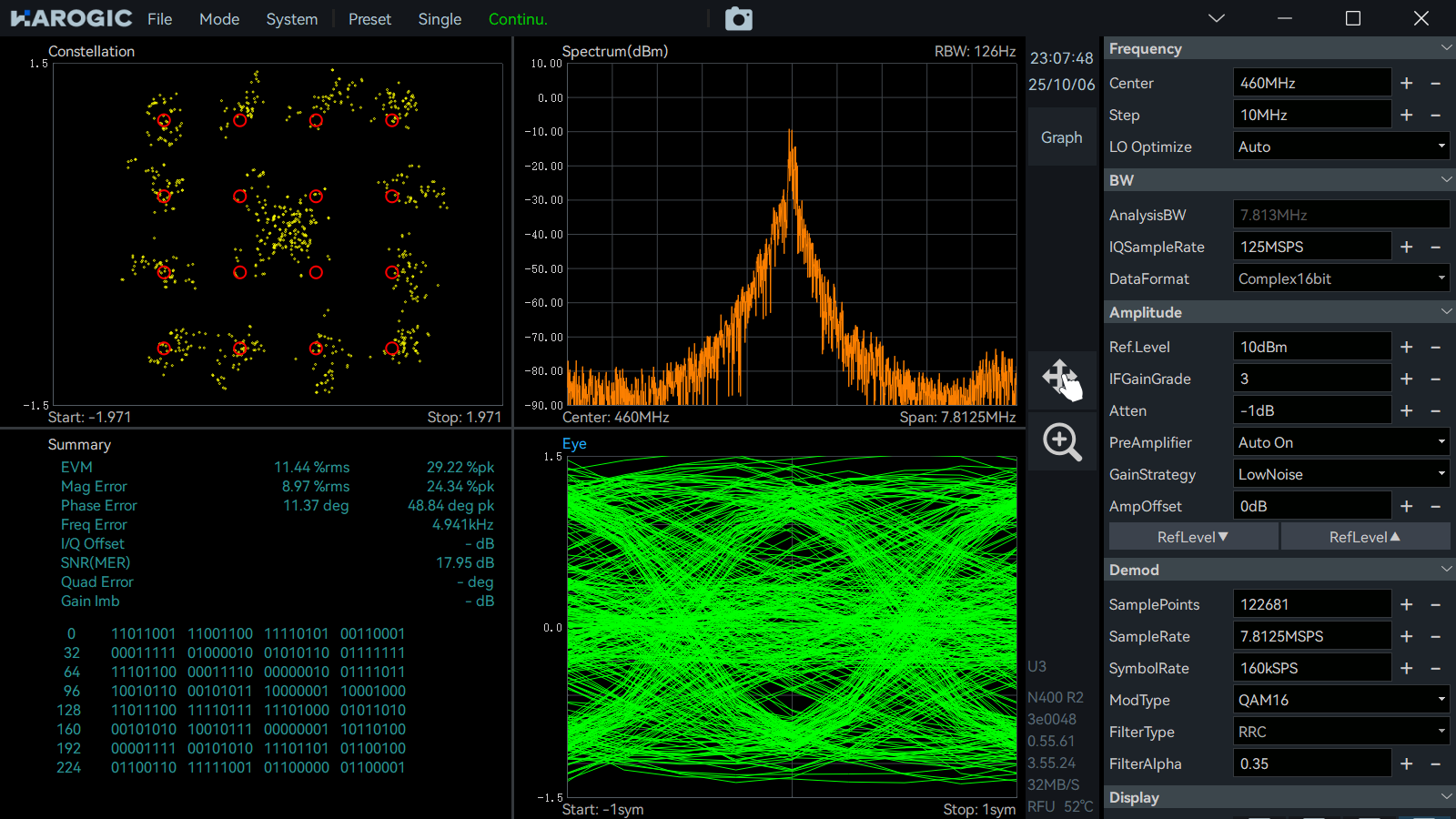This screenshot has width=1456, height=819.
Task: Click the Graph button
Action: click(x=1062, y=137)
